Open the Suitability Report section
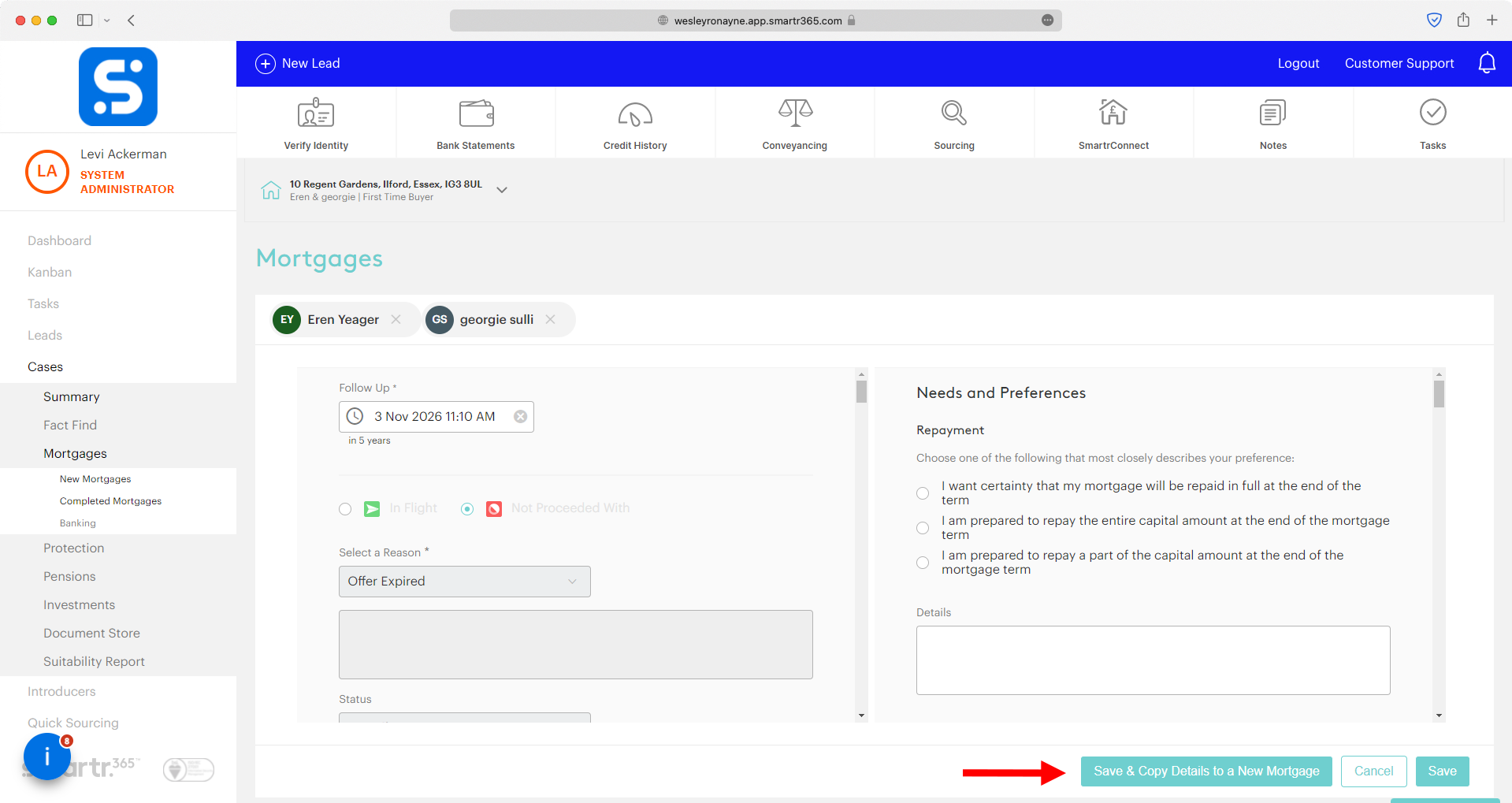 click(94, 662)
